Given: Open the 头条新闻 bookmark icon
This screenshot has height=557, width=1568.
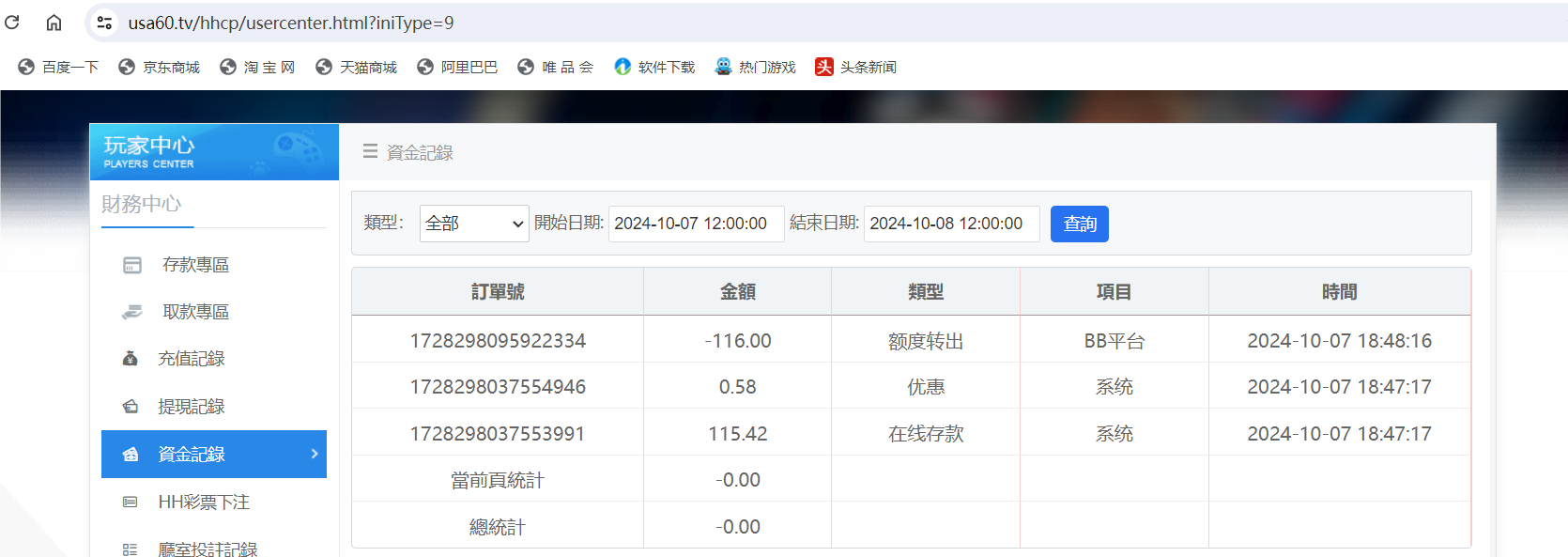Looking at the screenshot, I should click(823, 67).
